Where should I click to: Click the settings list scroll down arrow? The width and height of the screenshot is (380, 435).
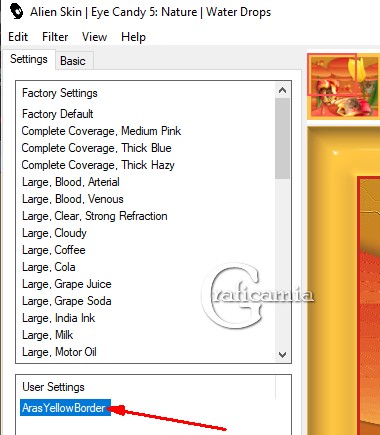(x=282, y=354)
